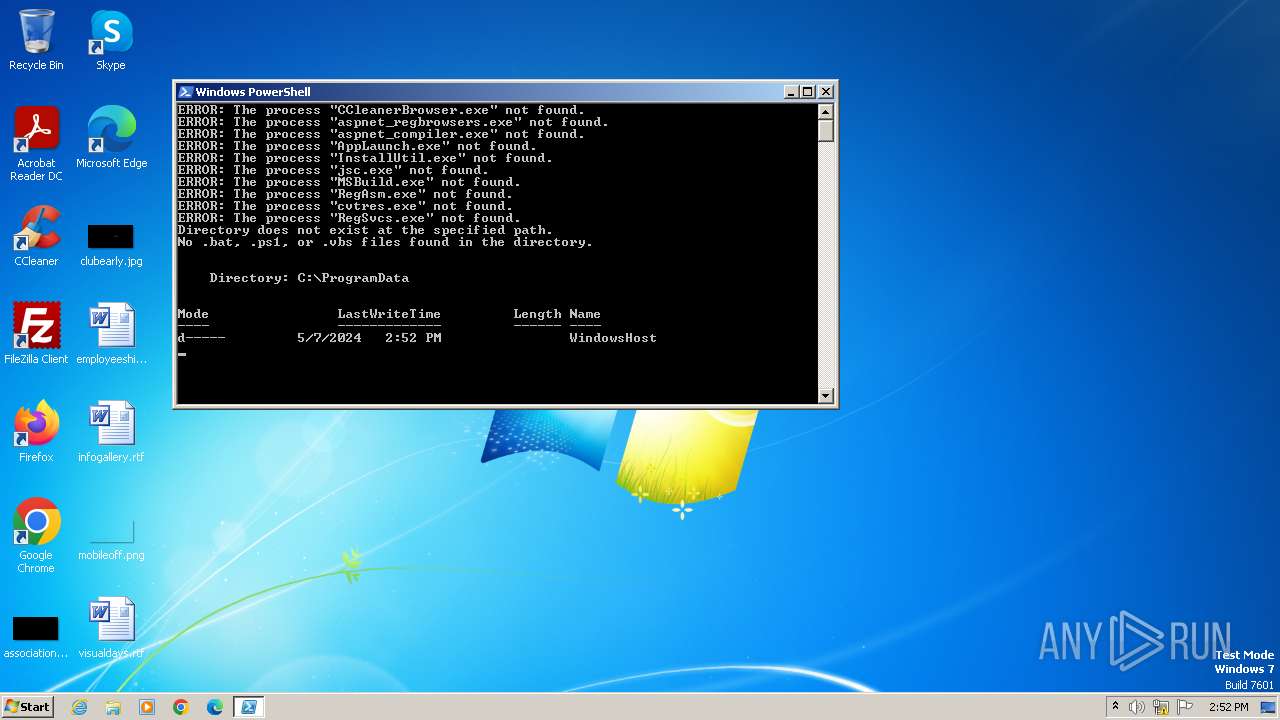The image size is (1280, 720).
Task: Minimize the PowerShell window
Action: pyautogui.click(x=792, y=92)
